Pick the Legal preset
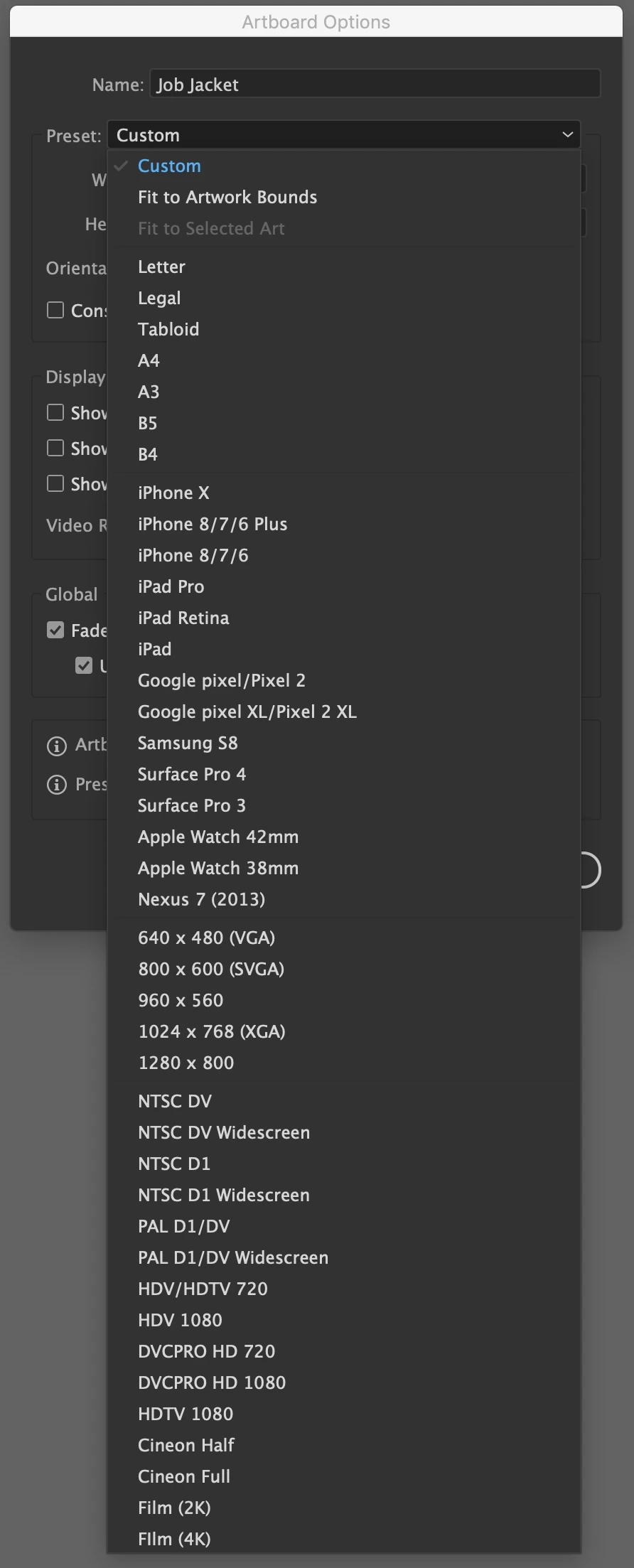The image size is (634, 1568). [x=344, y=298]
